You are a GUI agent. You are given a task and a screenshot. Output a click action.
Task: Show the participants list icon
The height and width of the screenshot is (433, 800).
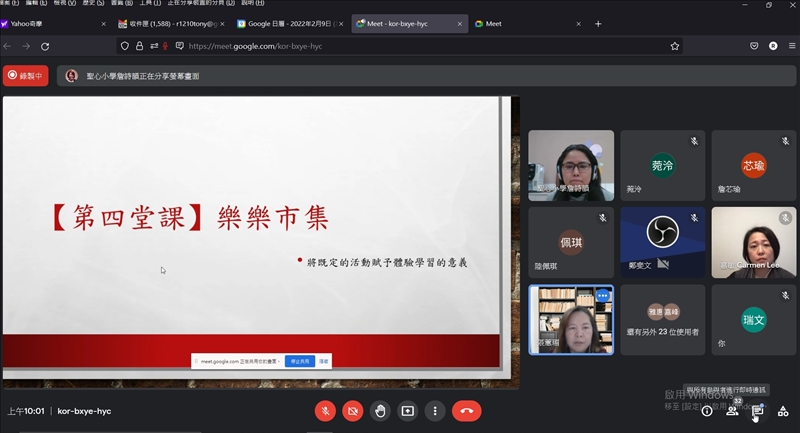pos(732,411)
